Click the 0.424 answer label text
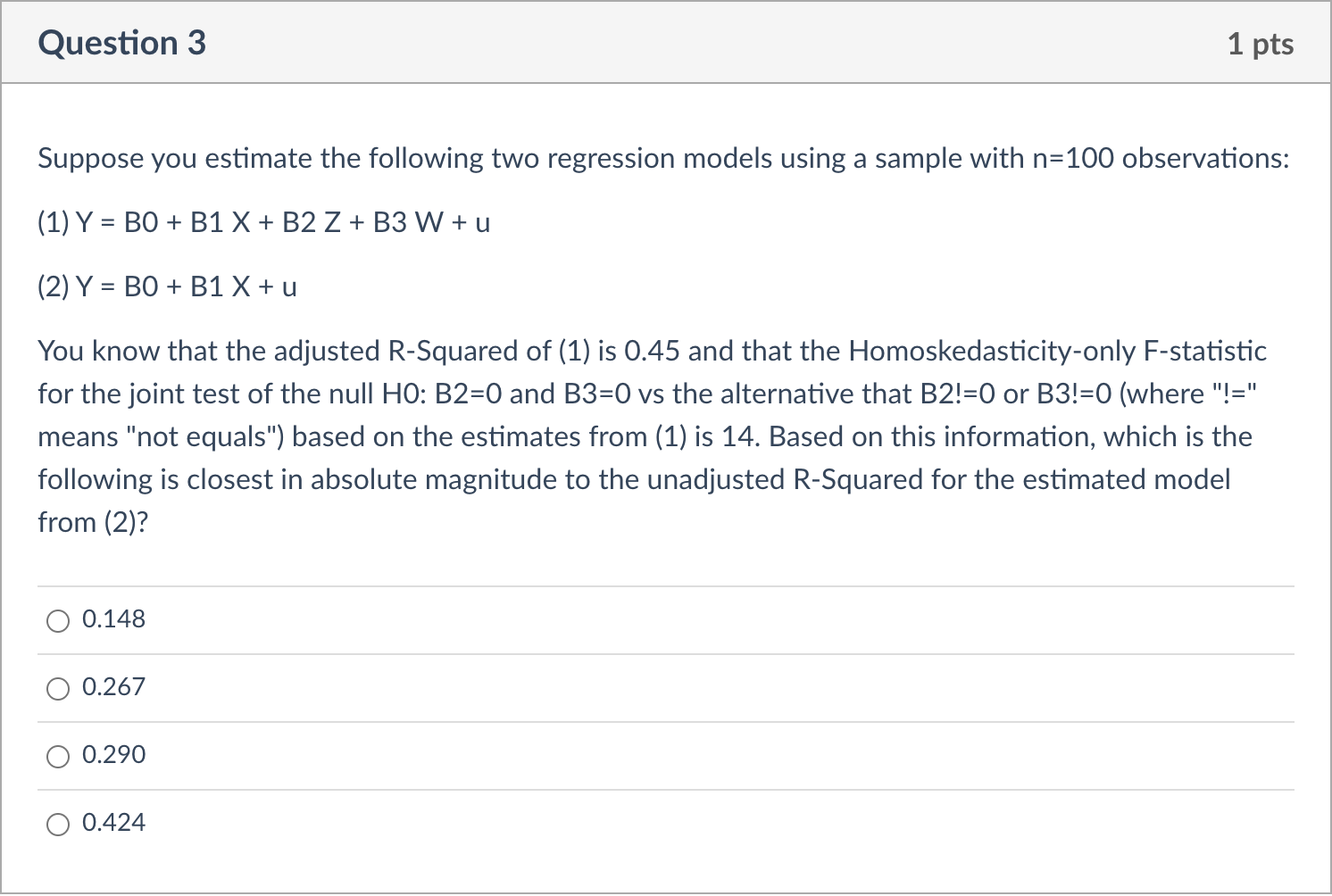The height and width of the screenshot is (896, 1332). pyautogui.click(x=113, y=823)
